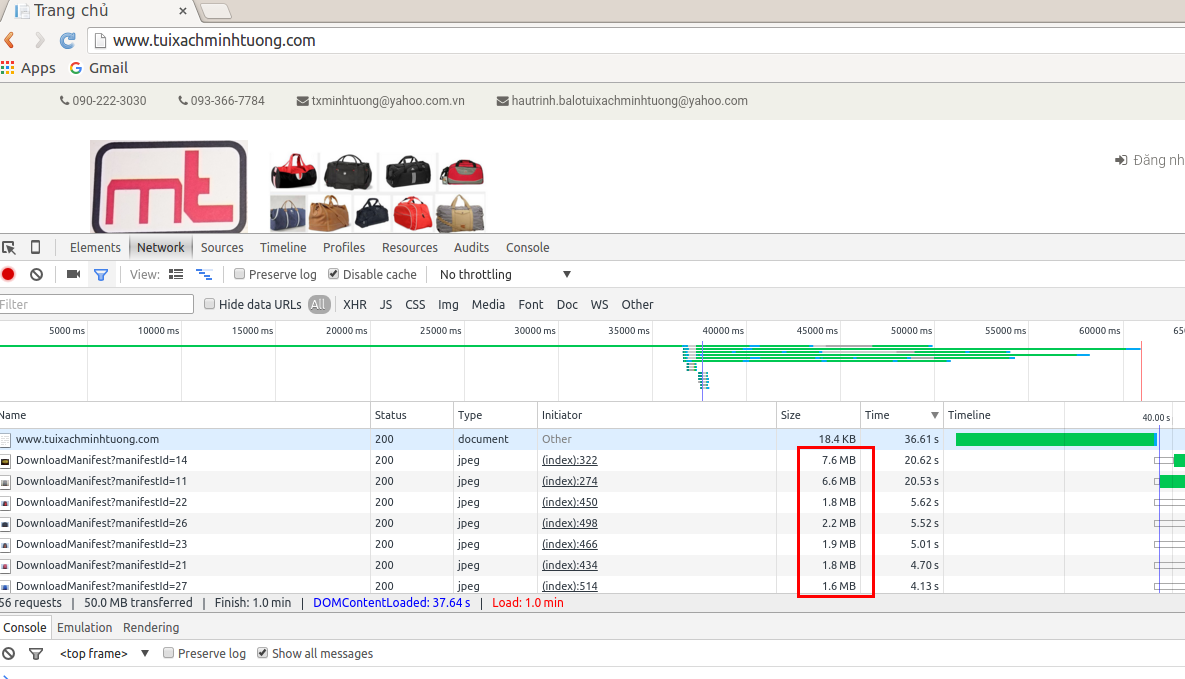Switch to the Elements tab

coord(95,247)
